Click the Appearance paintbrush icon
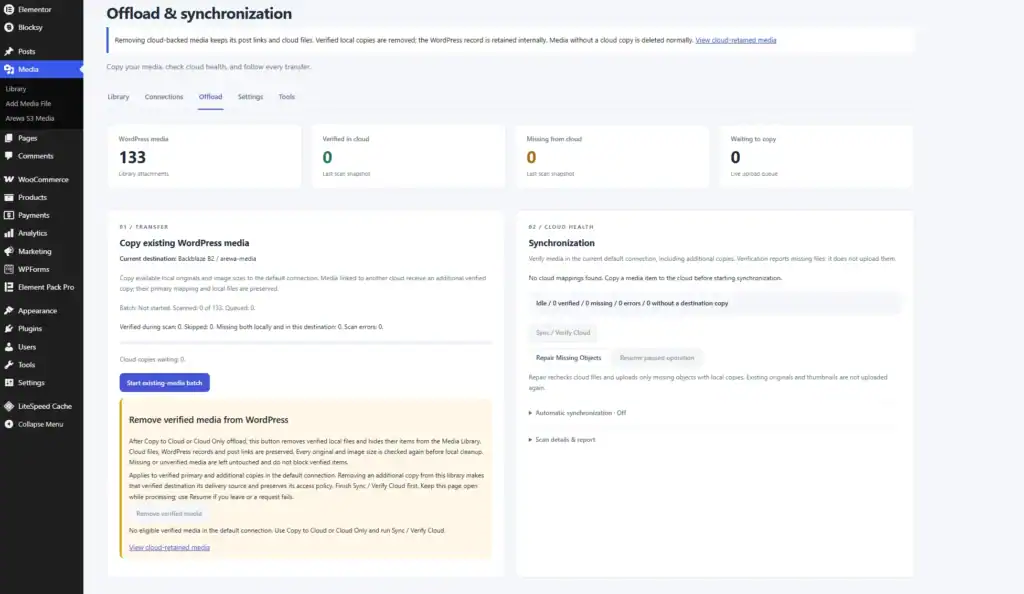This screenshot has height=594, width=1024. tap(8, 311)
